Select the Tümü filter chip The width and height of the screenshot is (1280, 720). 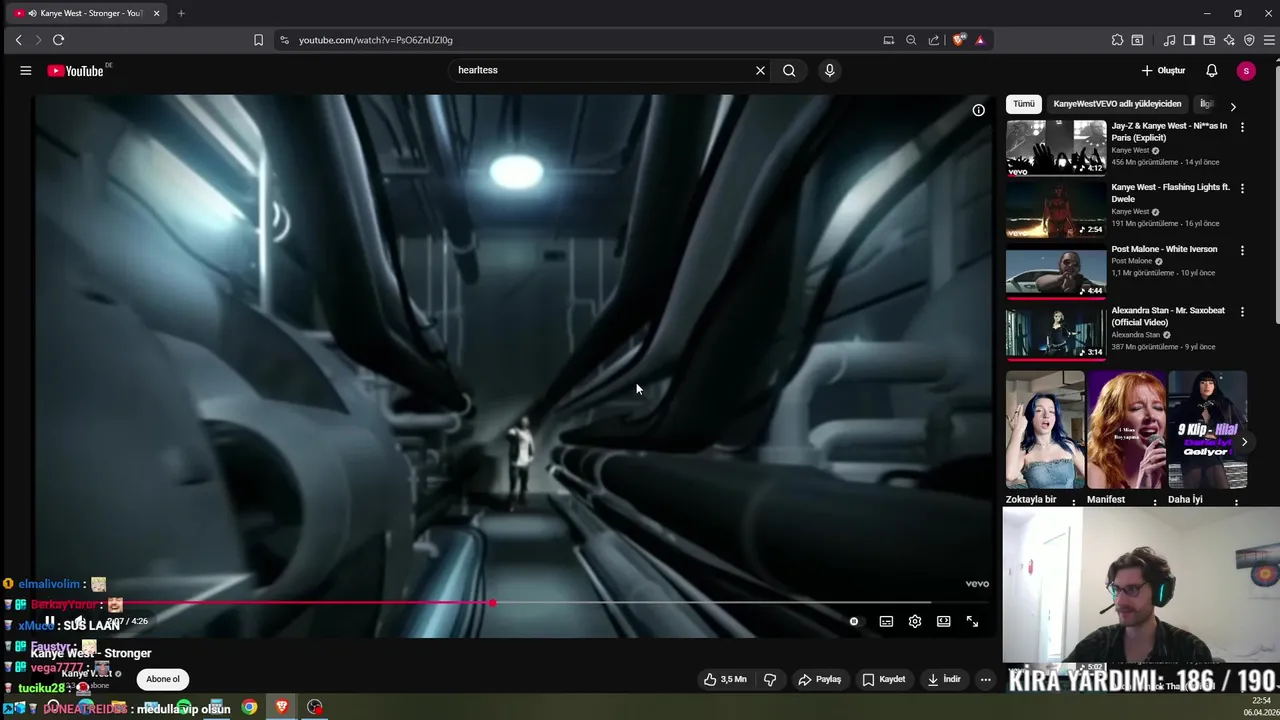[x=1024, y=104]
